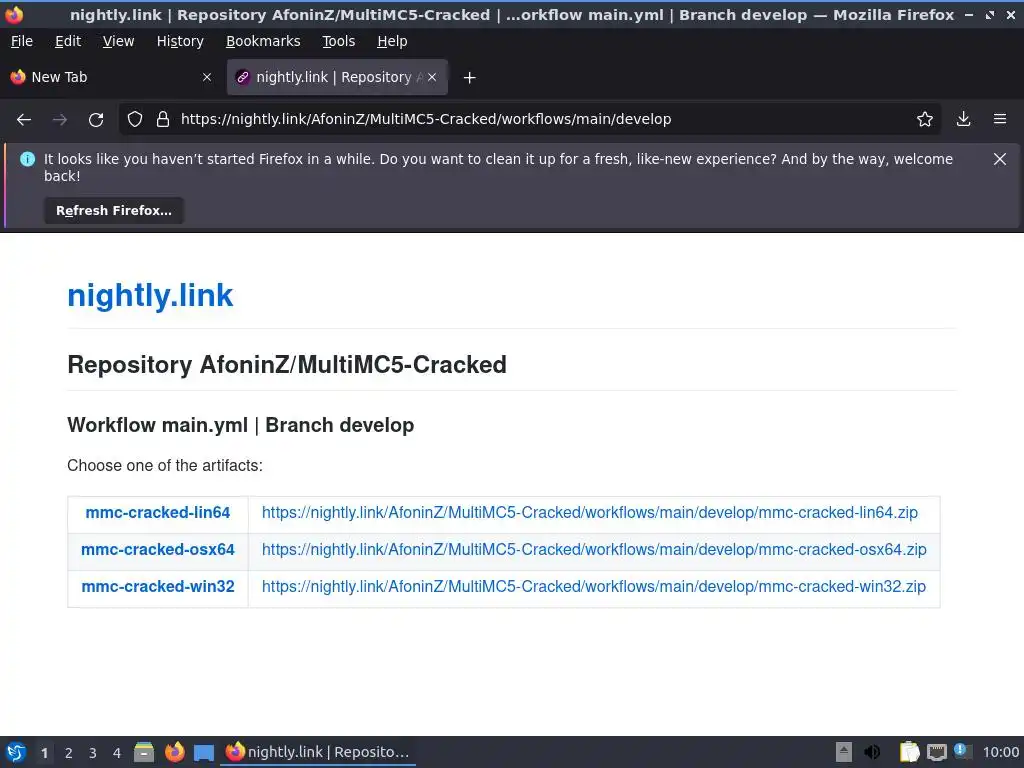
Task: Click the removable media tray icon
Action: [844, 752]
